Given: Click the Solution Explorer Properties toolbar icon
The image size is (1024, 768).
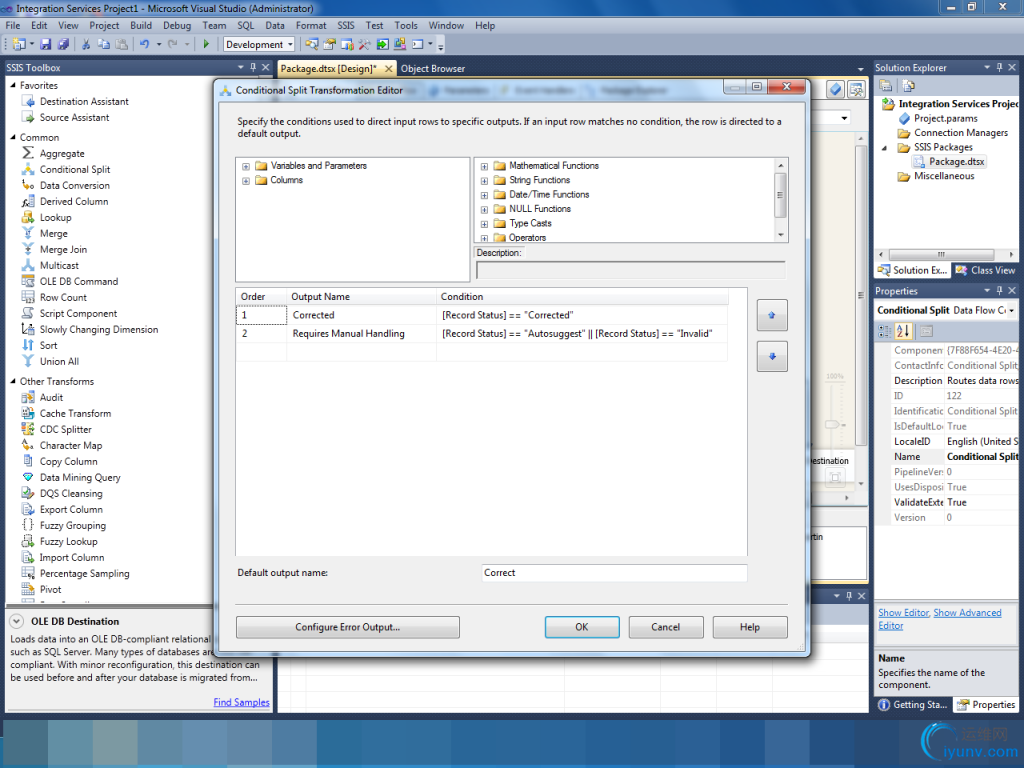Looking at the screenshot, I should click(x=886, y=86).
